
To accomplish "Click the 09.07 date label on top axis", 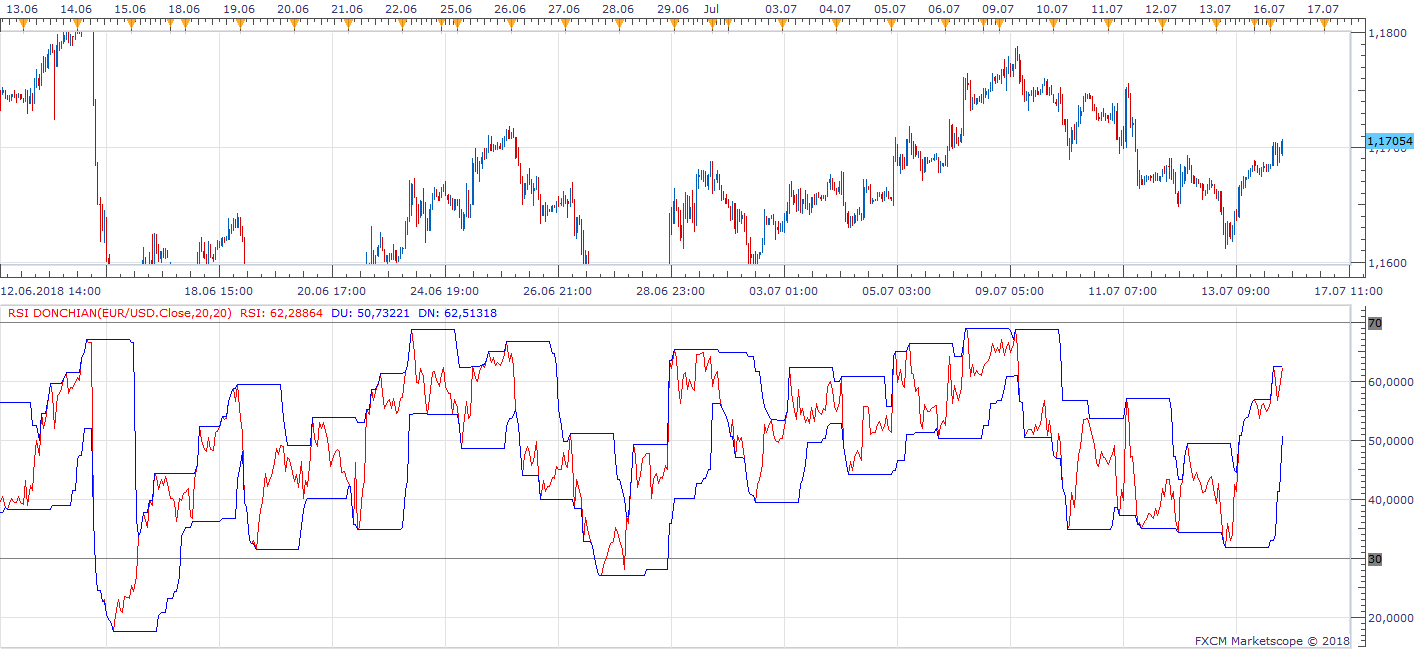I will tap(997, 9).
